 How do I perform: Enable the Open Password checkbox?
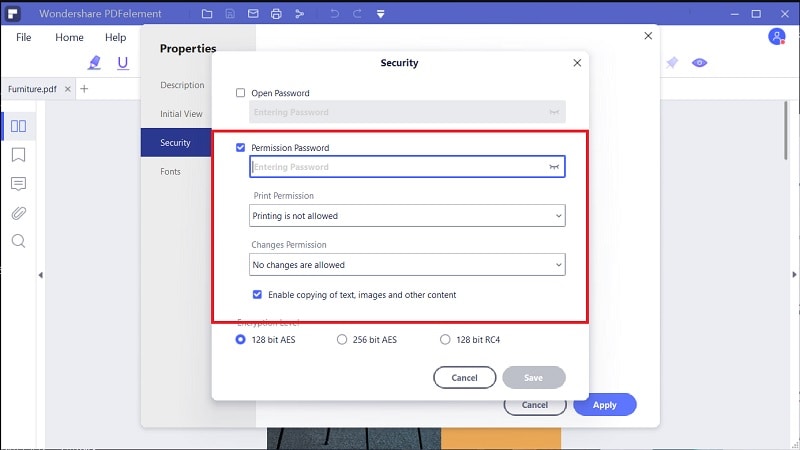[x=240, y=93]
